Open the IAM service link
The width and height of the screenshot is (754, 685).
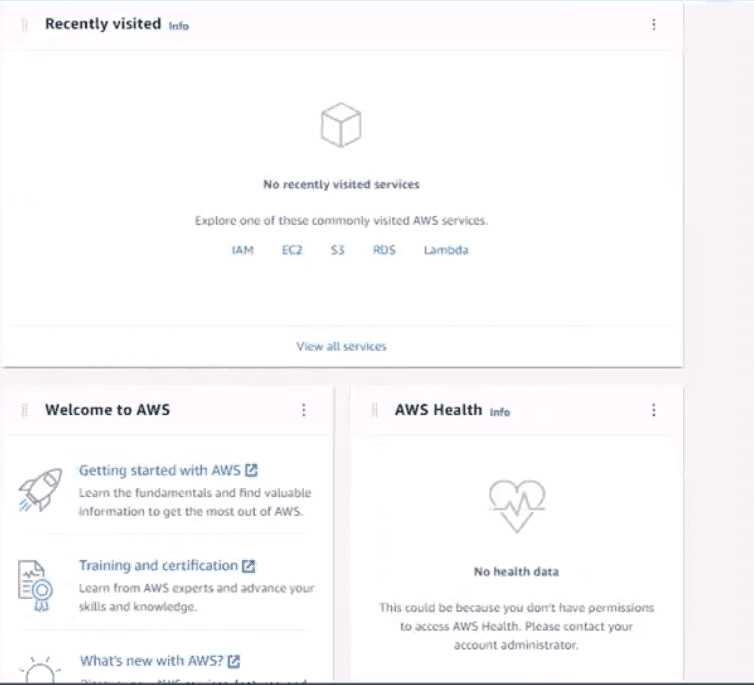pos(242,250)
